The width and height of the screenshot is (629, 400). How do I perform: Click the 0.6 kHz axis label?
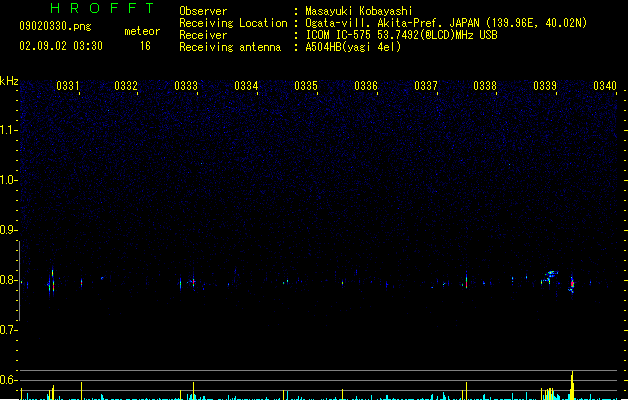click(7, 380)
